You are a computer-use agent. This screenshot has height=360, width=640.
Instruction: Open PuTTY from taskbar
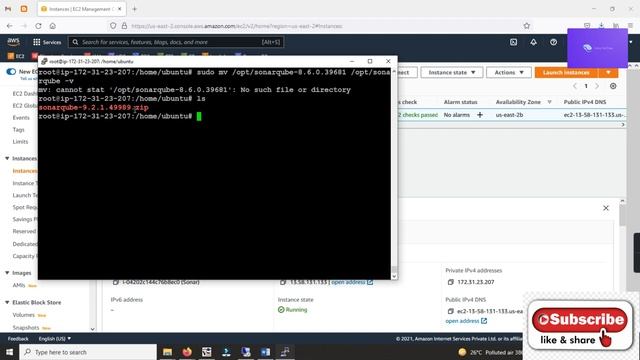coord(285,352)
